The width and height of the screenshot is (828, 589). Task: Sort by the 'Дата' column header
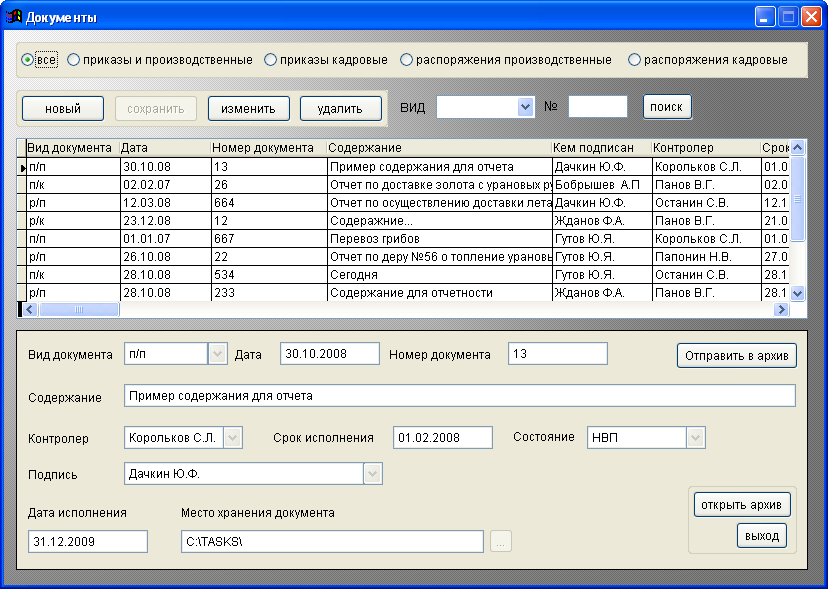click(163, 148)
